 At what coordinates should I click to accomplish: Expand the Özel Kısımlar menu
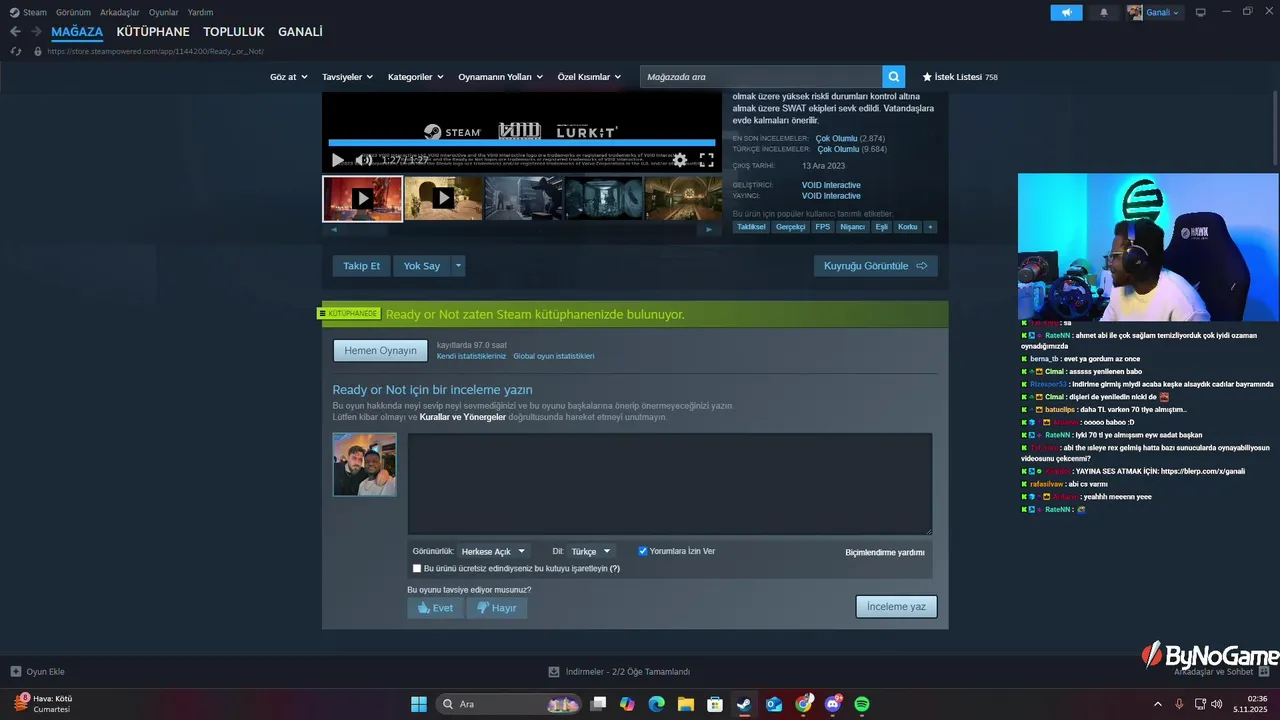point(589,77)
